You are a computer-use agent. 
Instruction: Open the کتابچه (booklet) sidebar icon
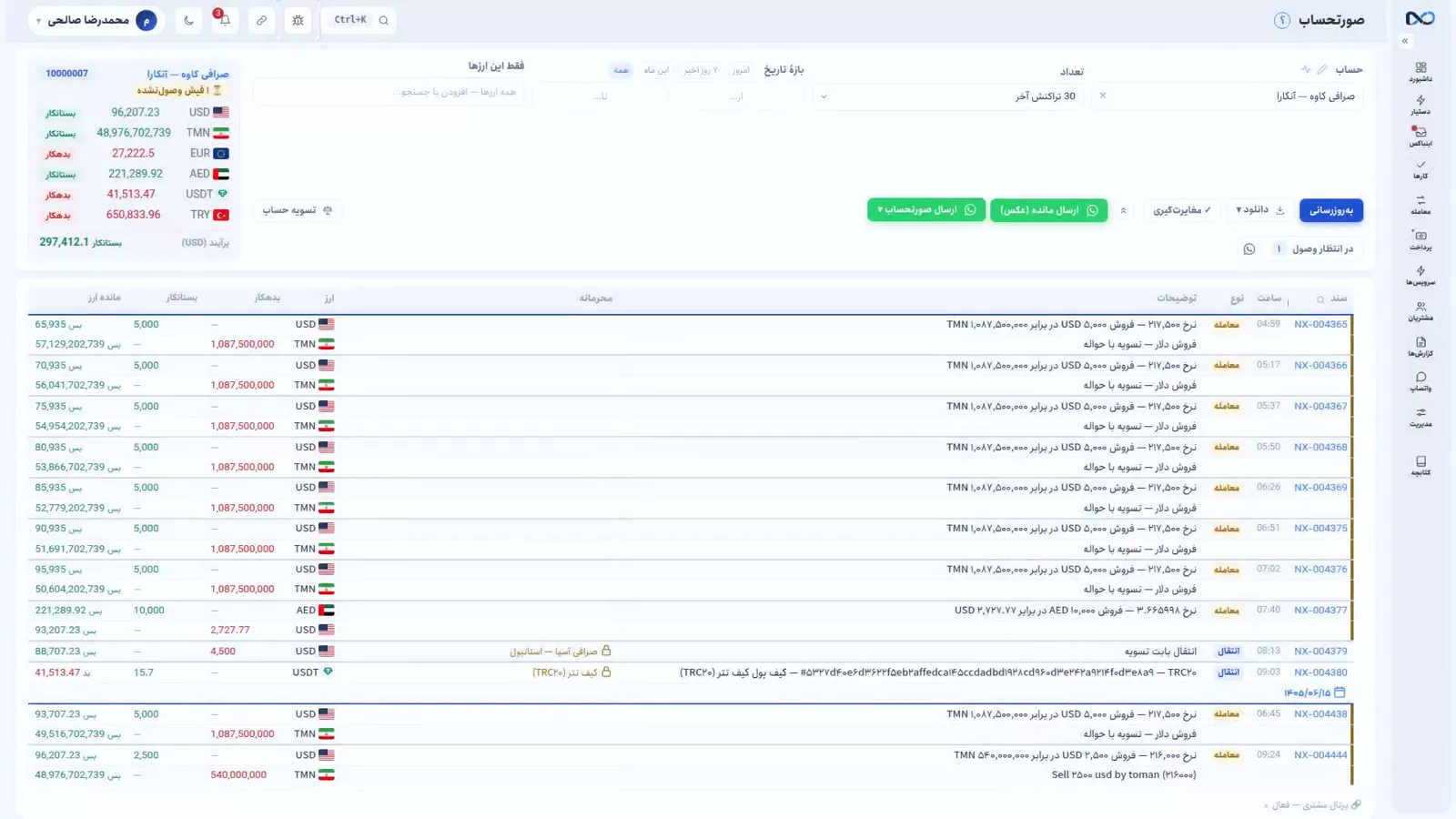pos(1421,466)
